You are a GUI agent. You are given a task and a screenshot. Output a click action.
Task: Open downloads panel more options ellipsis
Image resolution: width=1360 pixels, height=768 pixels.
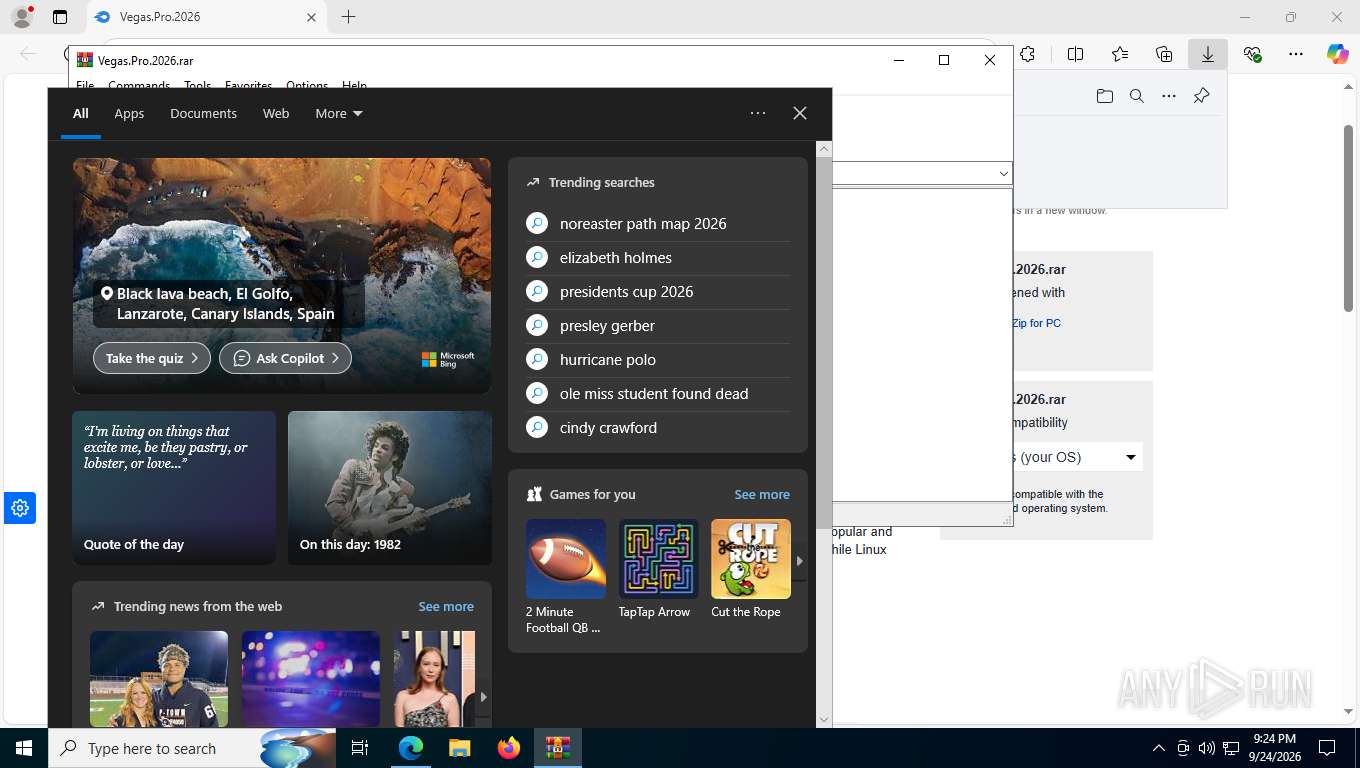point(1169,96)
